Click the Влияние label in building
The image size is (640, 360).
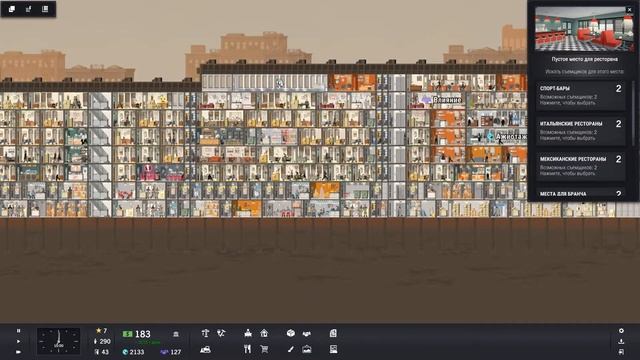pyautogui.click(x=447, y=100)
